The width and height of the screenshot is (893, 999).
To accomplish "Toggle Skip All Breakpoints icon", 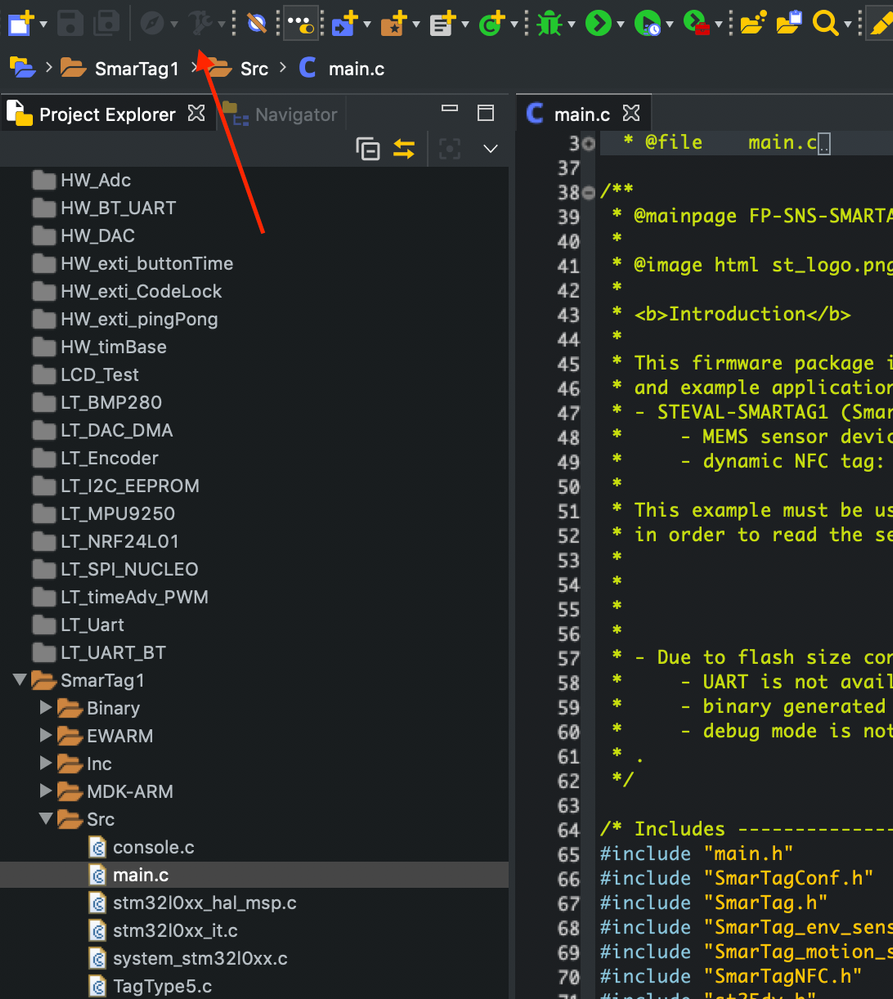I will point(257,24).
